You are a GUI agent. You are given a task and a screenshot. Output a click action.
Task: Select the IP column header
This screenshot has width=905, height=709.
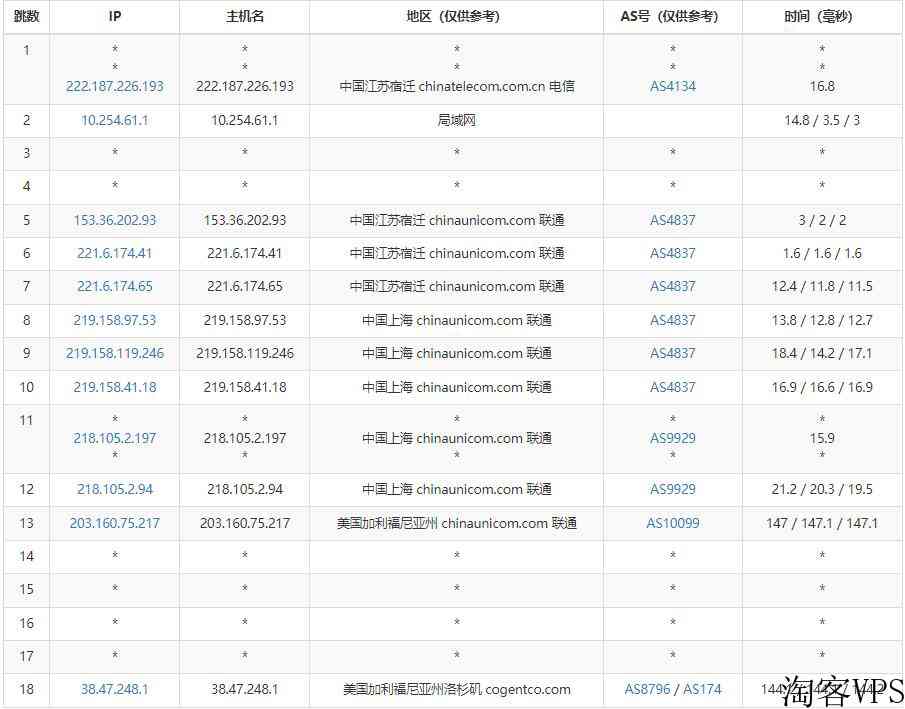(x=115, y=17)
